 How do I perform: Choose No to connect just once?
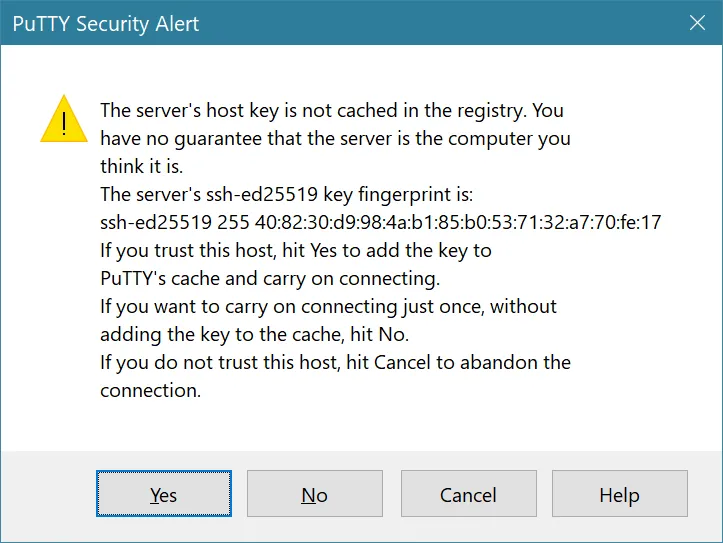[315, 494]
